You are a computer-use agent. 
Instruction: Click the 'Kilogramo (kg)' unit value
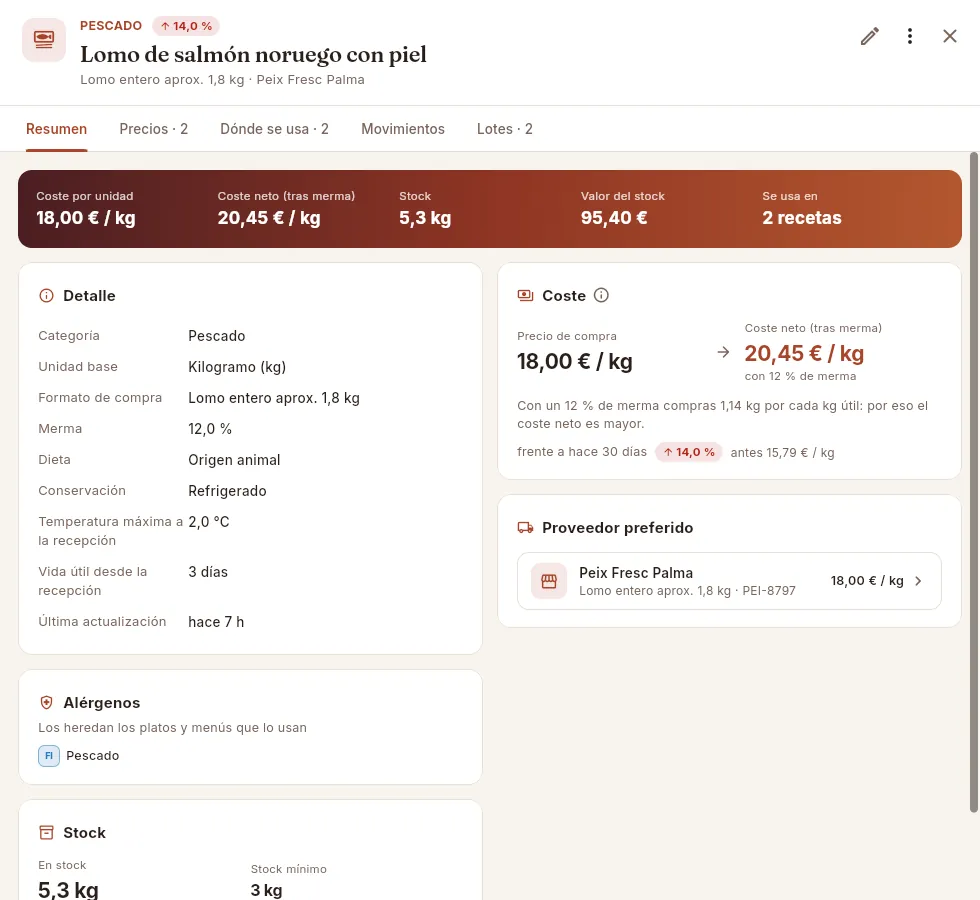coord(237,367)
